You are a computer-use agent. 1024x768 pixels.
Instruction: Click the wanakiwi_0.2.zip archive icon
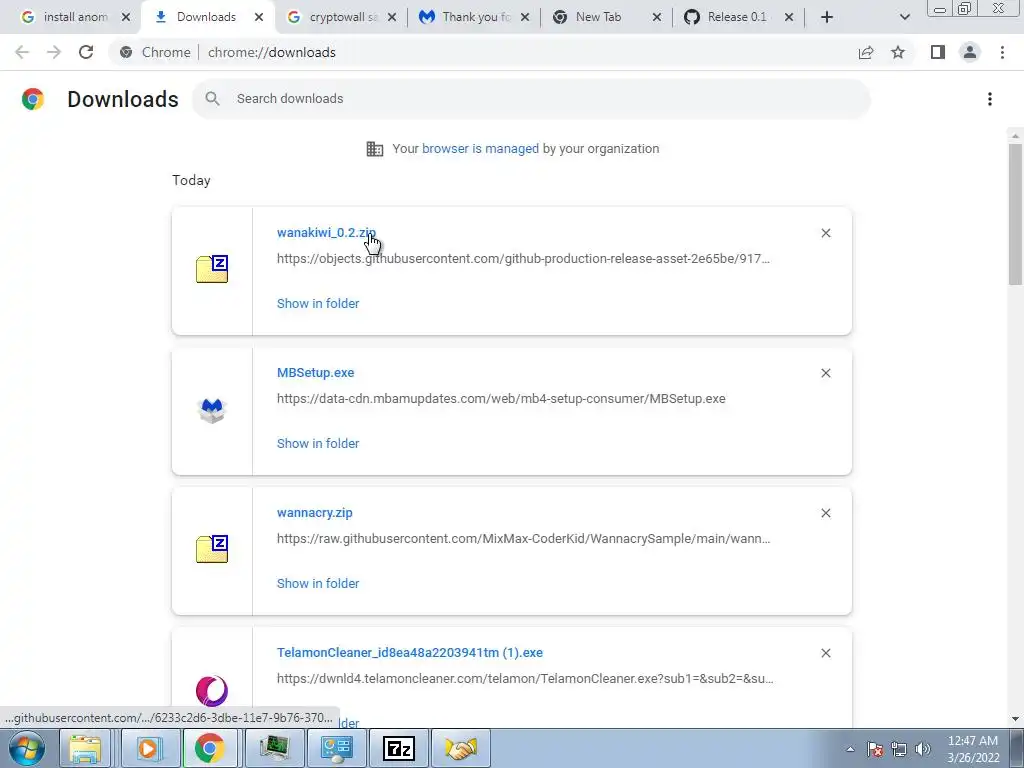pos(212,269)
